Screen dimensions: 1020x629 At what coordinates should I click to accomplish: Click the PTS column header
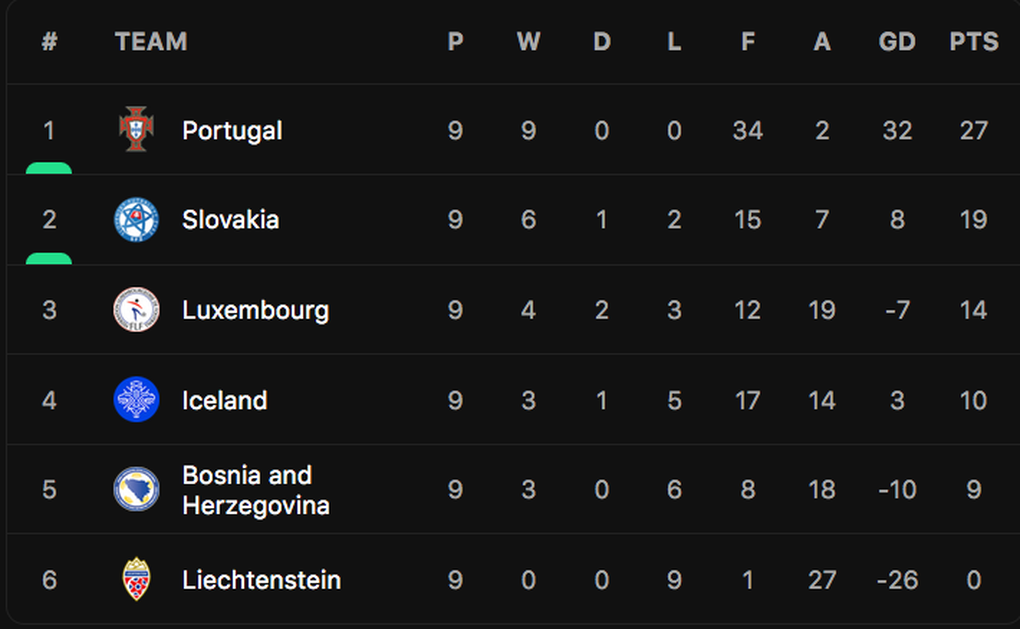pos(974,42)
